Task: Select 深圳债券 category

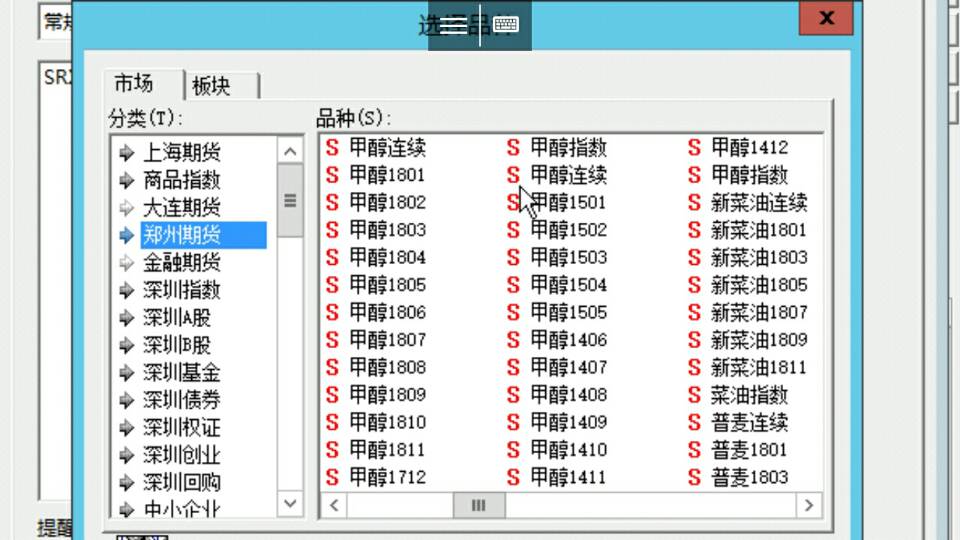Action: (x=181, y=400)
